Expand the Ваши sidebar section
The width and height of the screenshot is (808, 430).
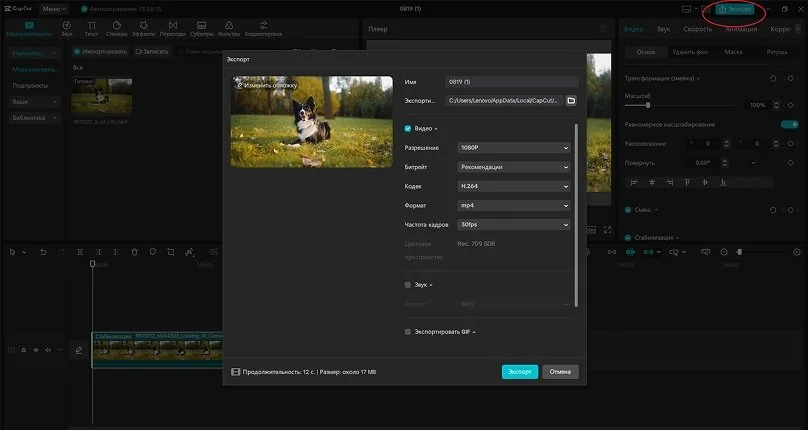tap(35, 102)
